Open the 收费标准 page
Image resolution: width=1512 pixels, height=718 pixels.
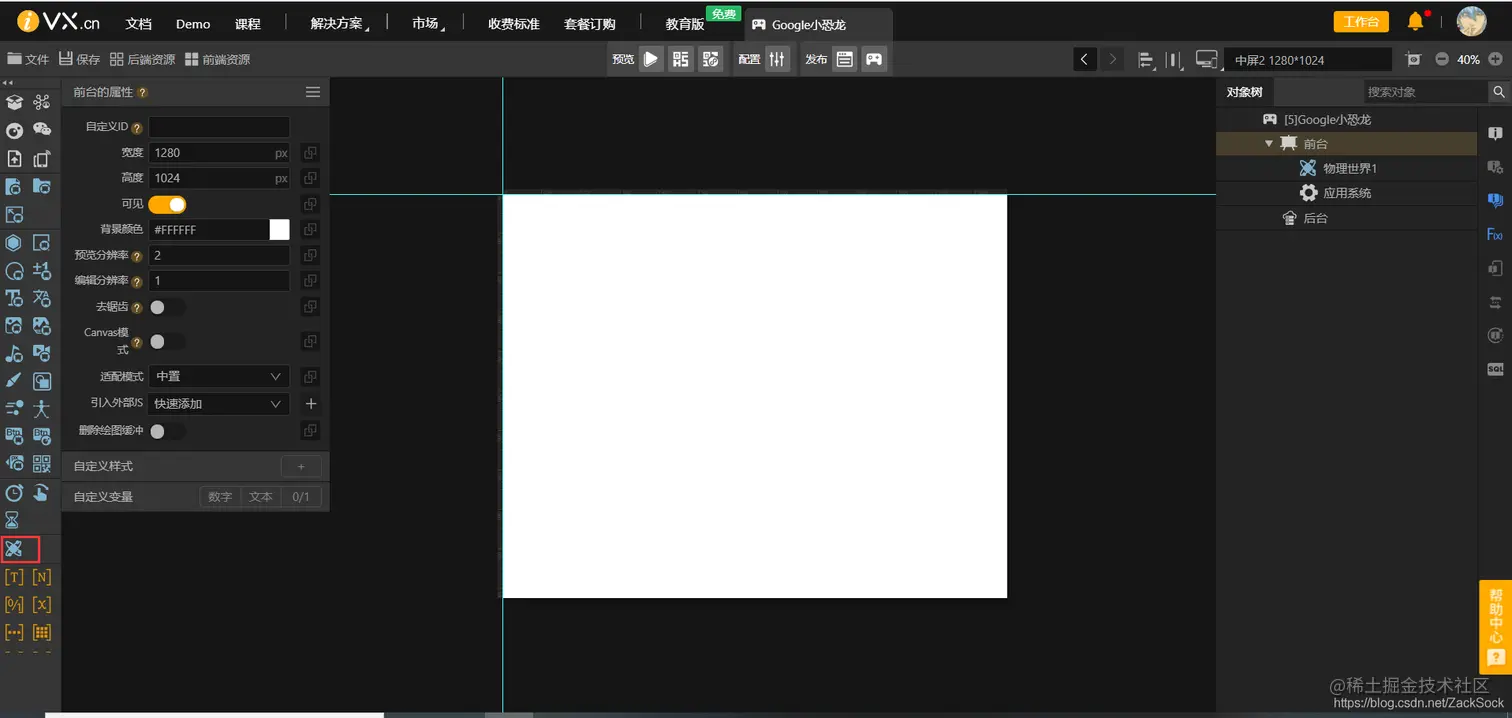click(514, 24)
